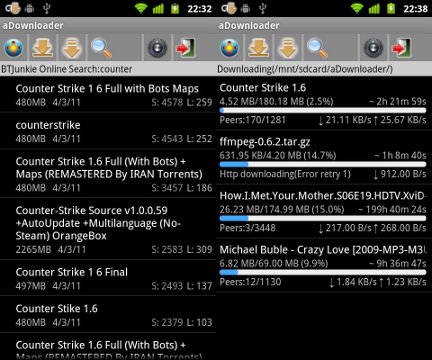Tap aDownloader title on 22:32 search screen
432x360 pixels.
click(33, 25)
